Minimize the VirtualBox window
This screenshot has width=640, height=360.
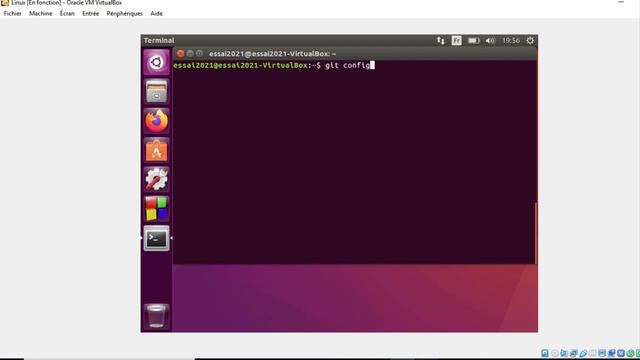(621, 2)
